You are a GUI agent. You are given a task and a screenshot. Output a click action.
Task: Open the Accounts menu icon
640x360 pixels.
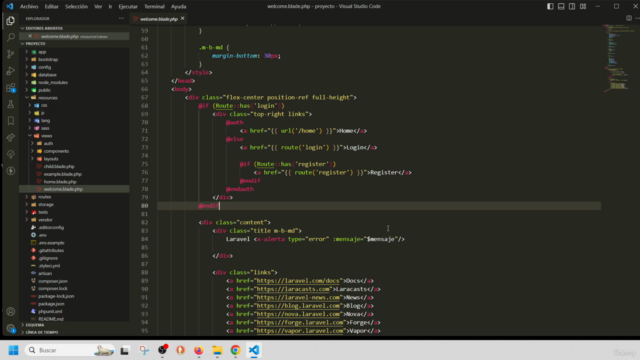click(11, 311)
